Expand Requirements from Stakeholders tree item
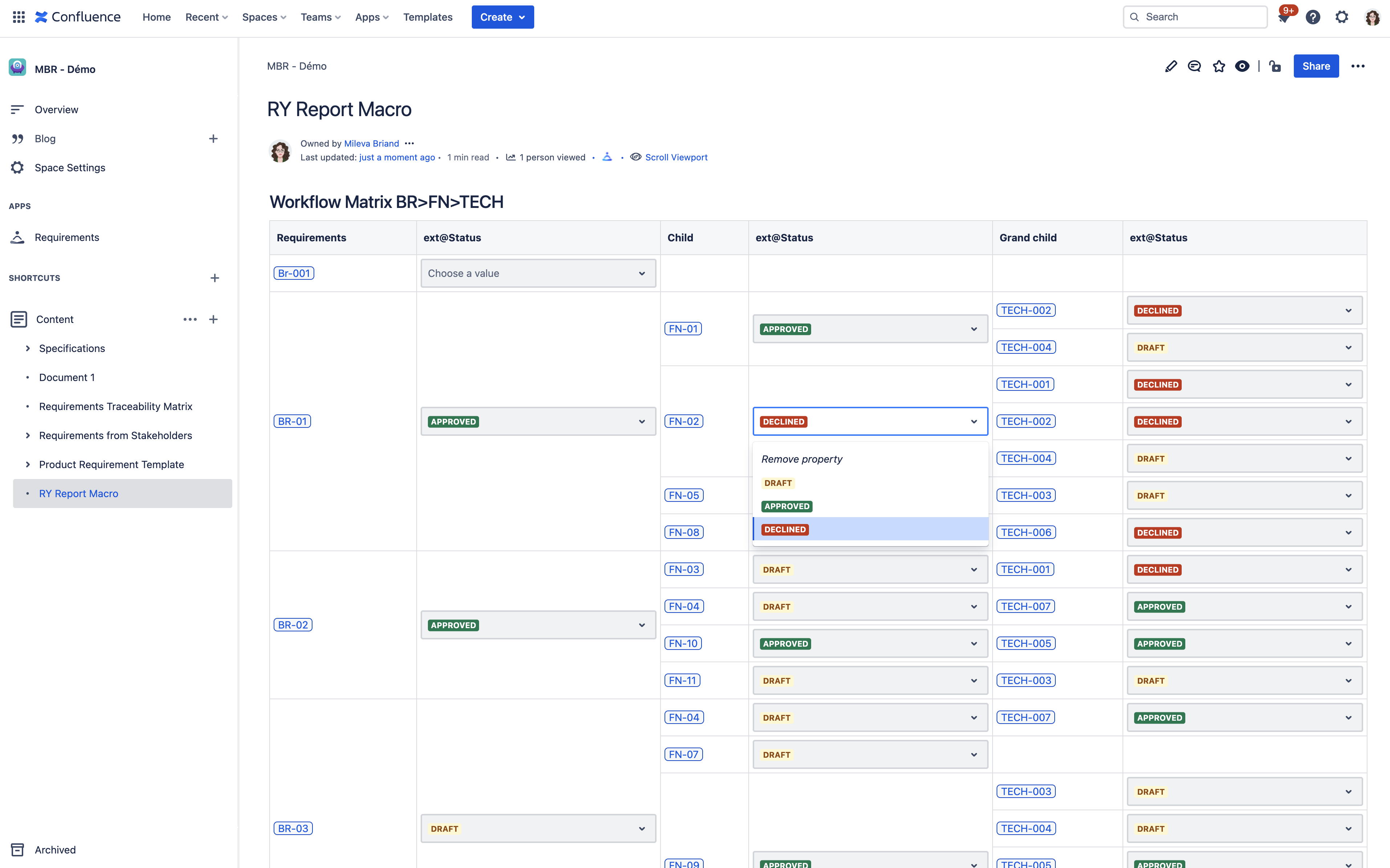 28,436
